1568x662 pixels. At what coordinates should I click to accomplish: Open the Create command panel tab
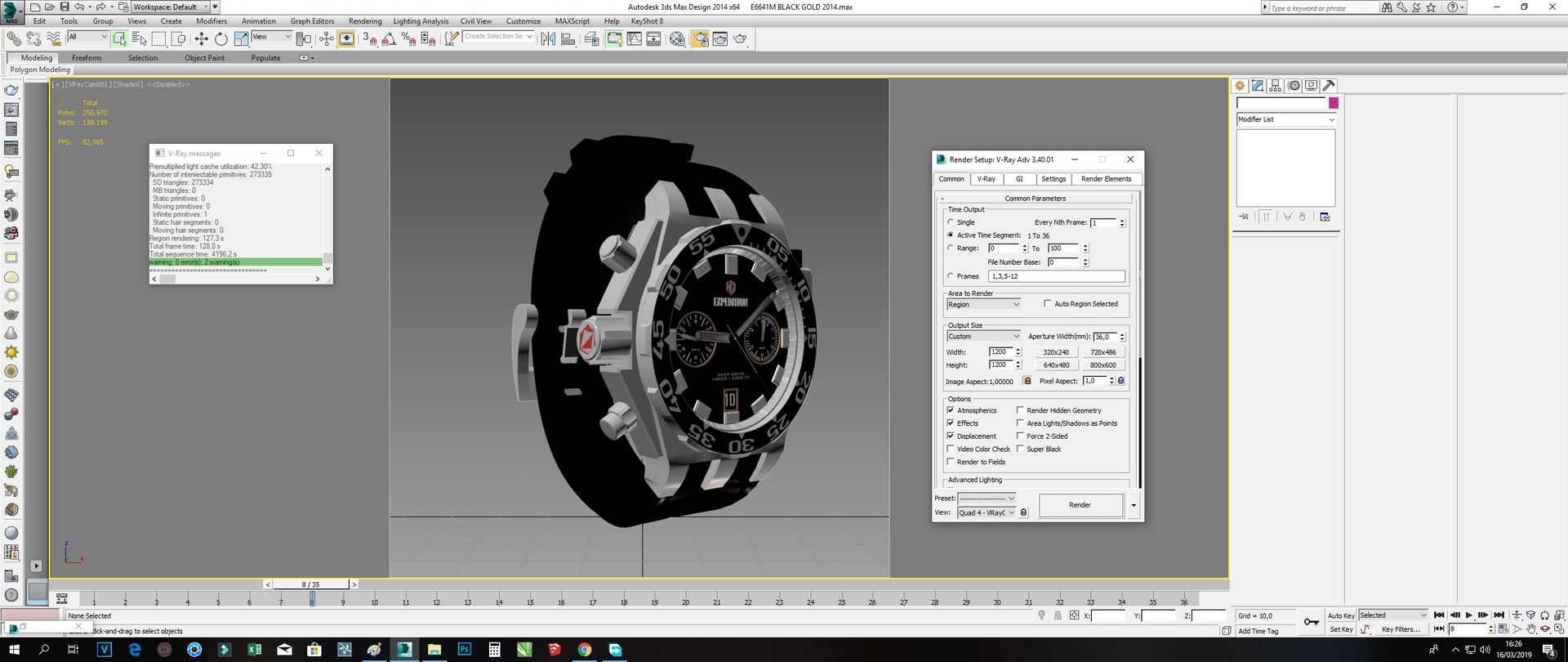pyautogui.click(x=1240, y=86)
